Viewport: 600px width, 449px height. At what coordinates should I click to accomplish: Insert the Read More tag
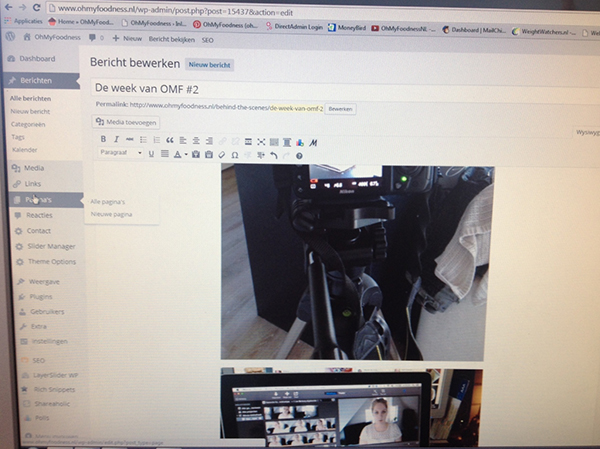tap(248, 142)
